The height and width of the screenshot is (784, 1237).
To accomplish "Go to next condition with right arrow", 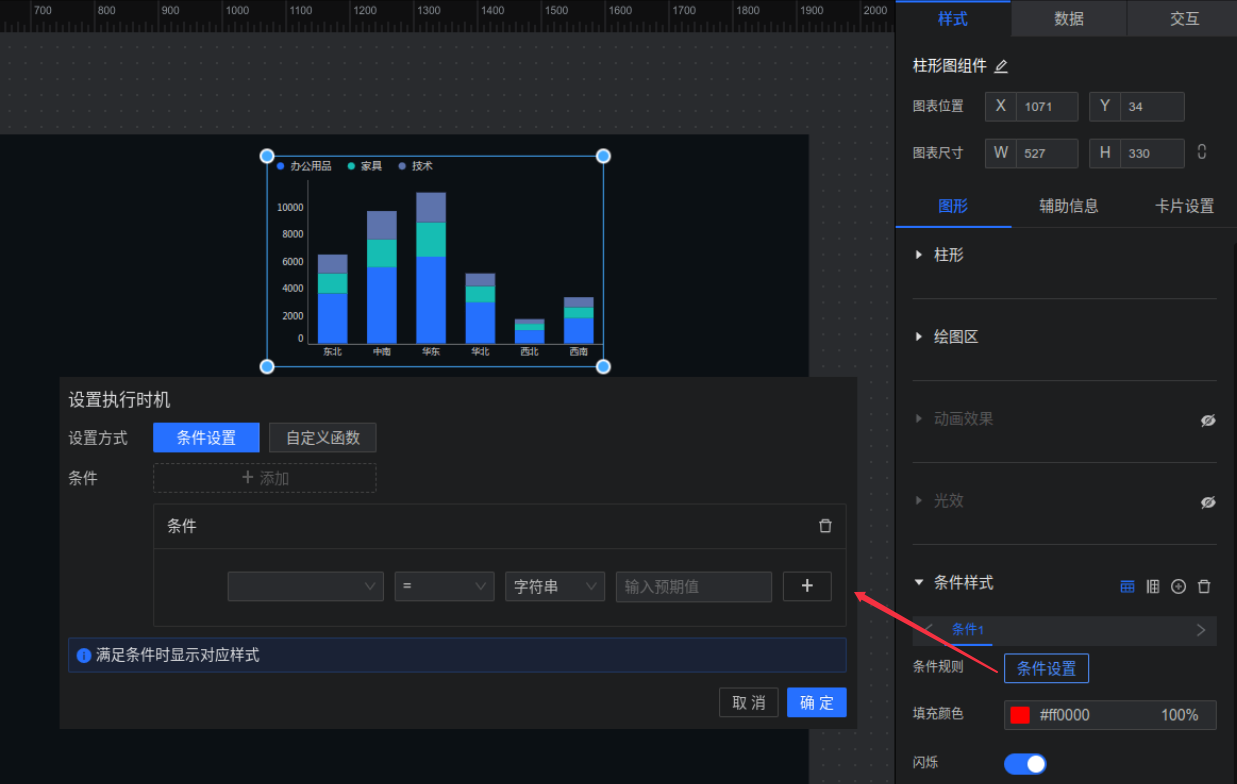I will coord(1201,630).
